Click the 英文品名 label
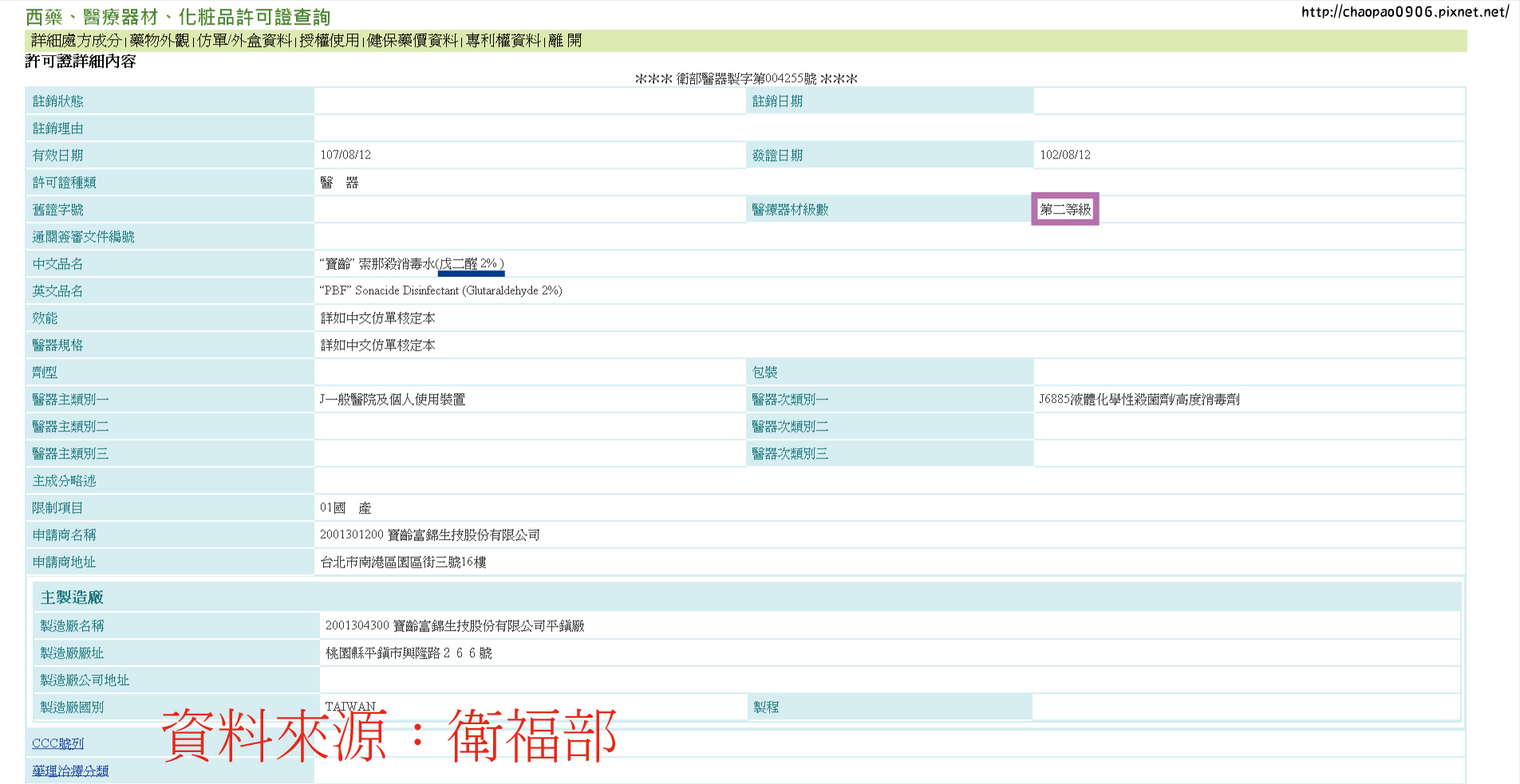 tap(58, 291)
